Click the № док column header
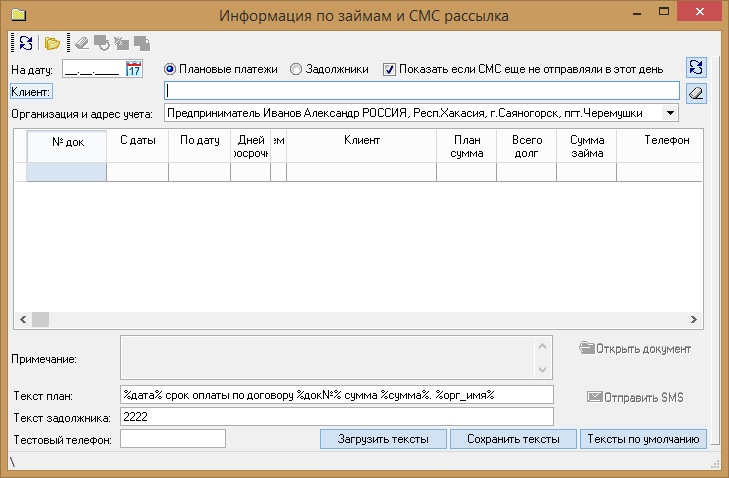Image resolution: width=729 pixels, height=478 pixels. click(67, 146)
